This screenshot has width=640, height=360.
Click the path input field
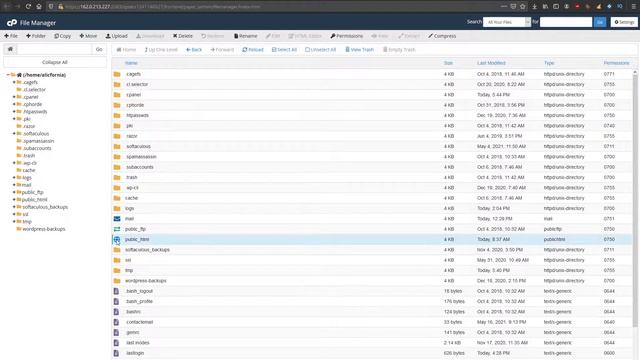[x=54, y=49]
